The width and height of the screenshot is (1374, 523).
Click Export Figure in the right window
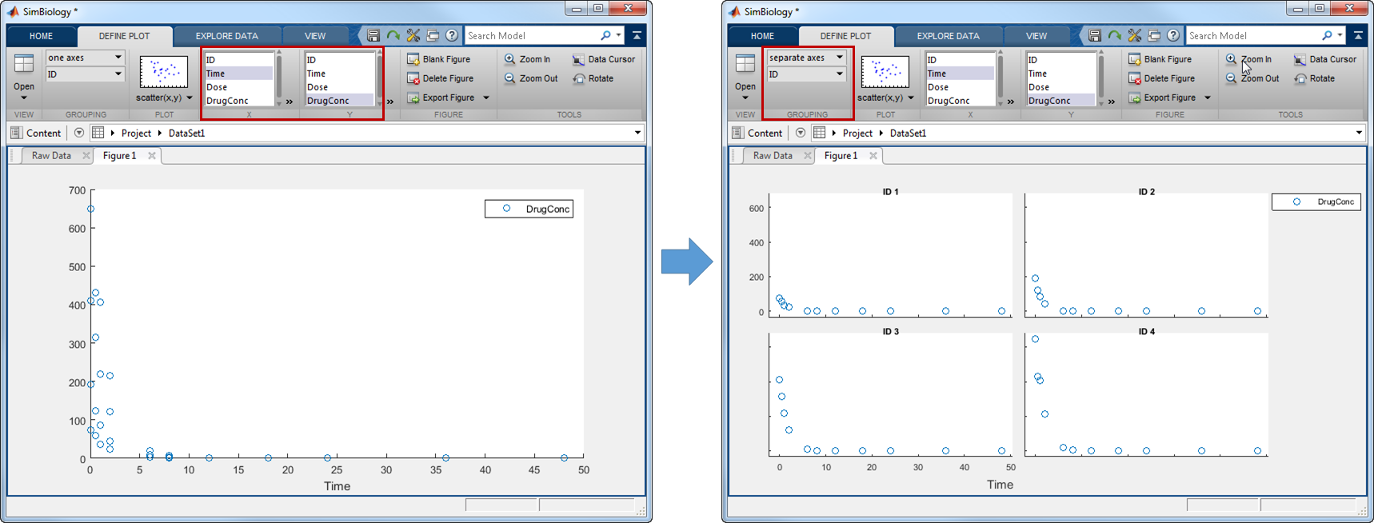1163,98
